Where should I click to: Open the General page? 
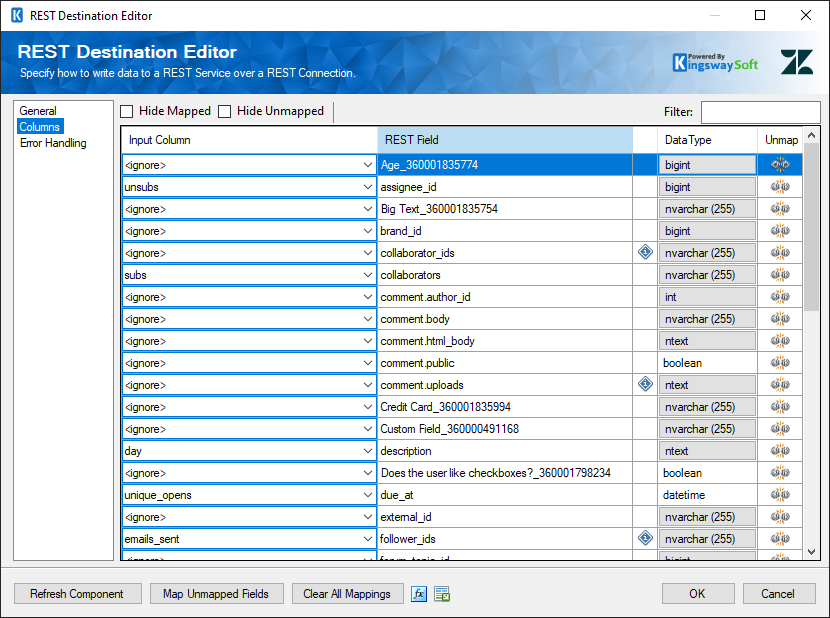tap(38, 111)
